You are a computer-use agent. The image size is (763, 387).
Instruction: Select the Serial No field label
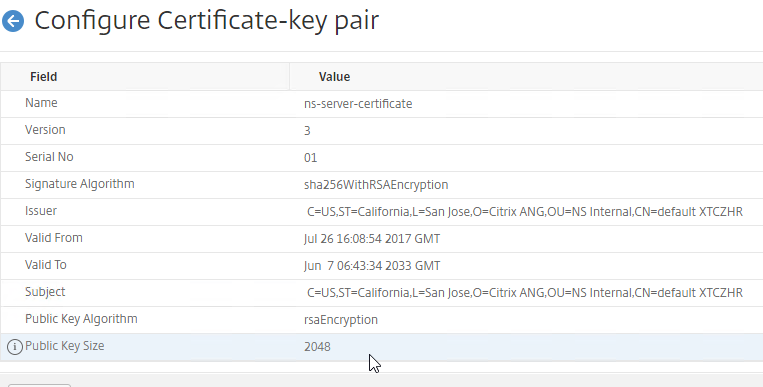[x=49, y=157]
